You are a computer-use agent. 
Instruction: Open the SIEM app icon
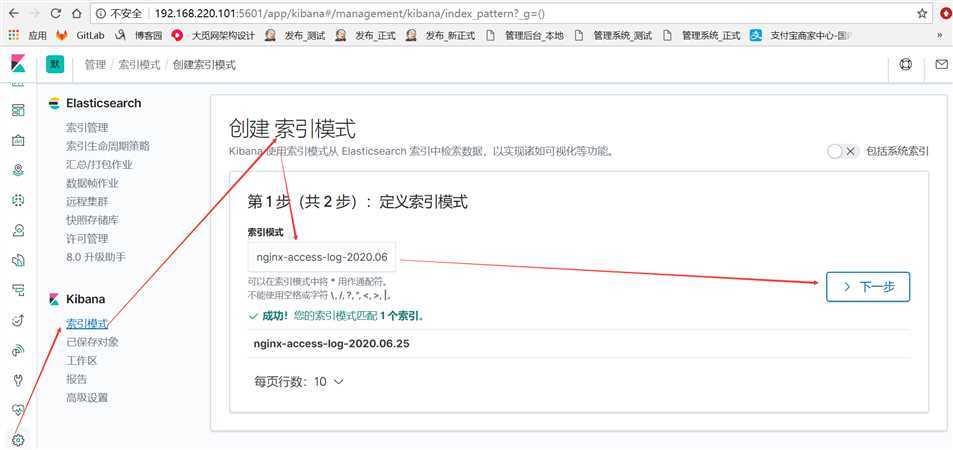point(18,350)
